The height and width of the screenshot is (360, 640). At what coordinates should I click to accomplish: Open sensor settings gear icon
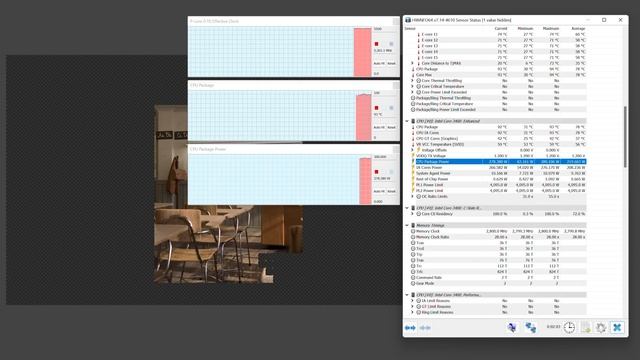(601, 327)
